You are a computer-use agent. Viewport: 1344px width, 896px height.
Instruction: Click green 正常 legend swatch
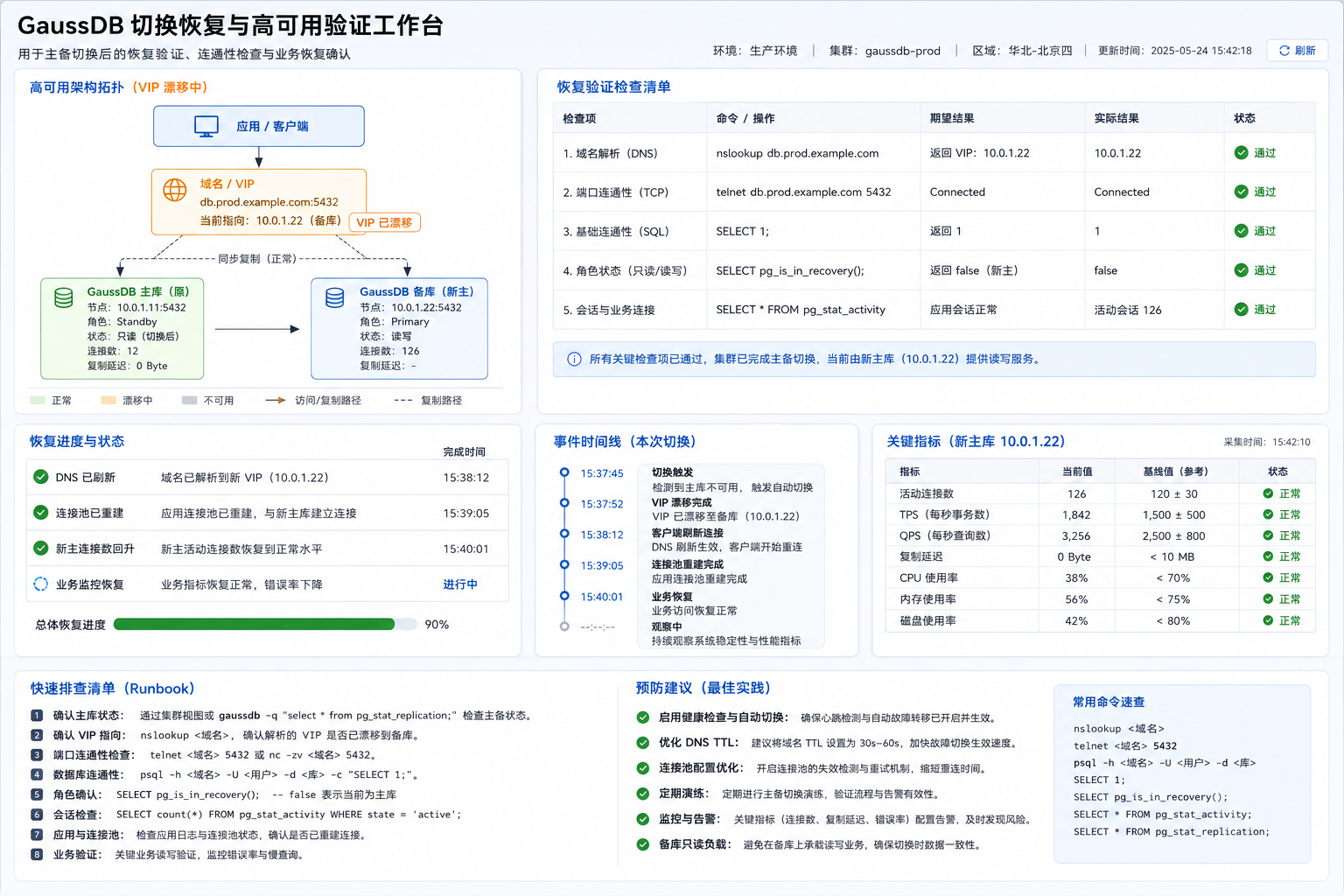(38, 400)
